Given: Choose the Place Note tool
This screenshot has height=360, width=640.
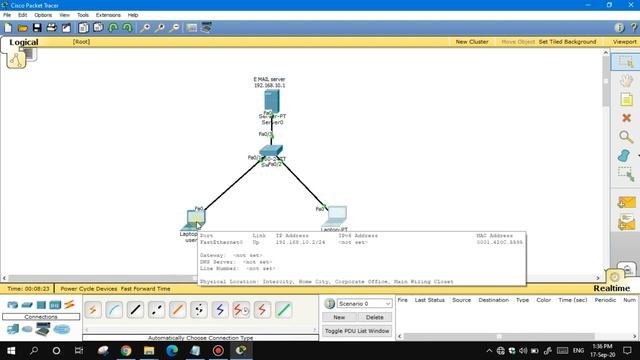Looking at the screenshot, I should (626, 99).
